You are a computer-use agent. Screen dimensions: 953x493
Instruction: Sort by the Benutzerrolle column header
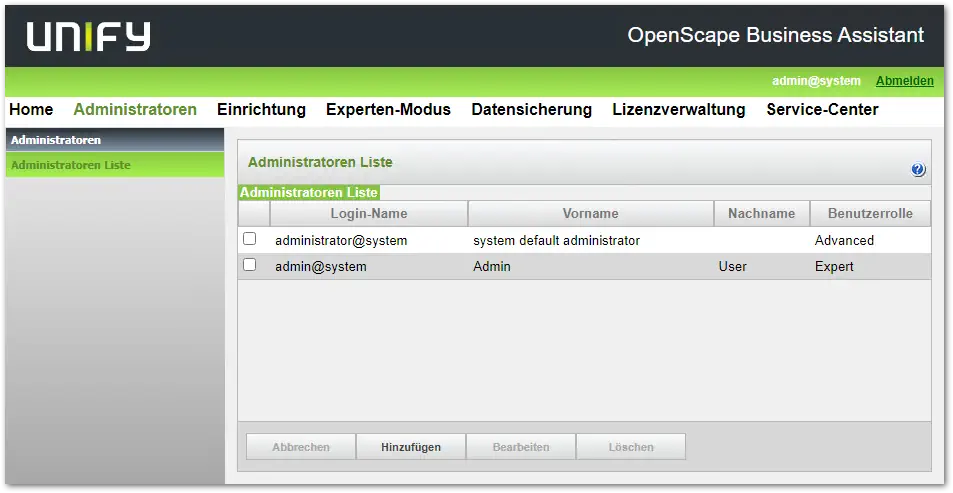point(870,213)
